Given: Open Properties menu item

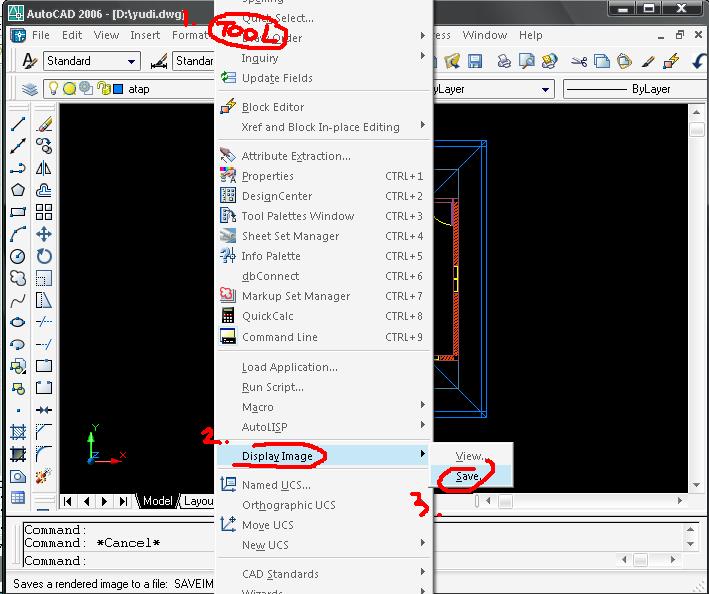Looking at the screenshot, I should click(324, 176).
